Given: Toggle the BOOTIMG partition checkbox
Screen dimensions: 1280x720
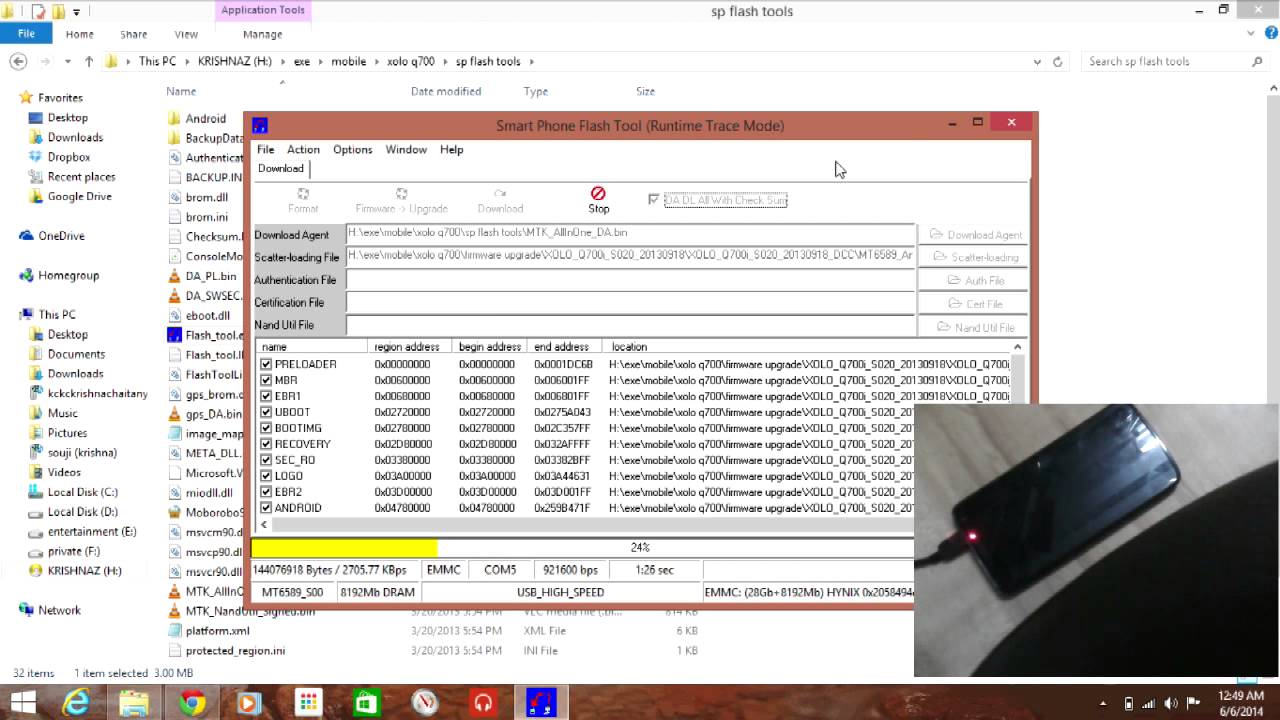Looking at the screenshot, I should [266, 428].
